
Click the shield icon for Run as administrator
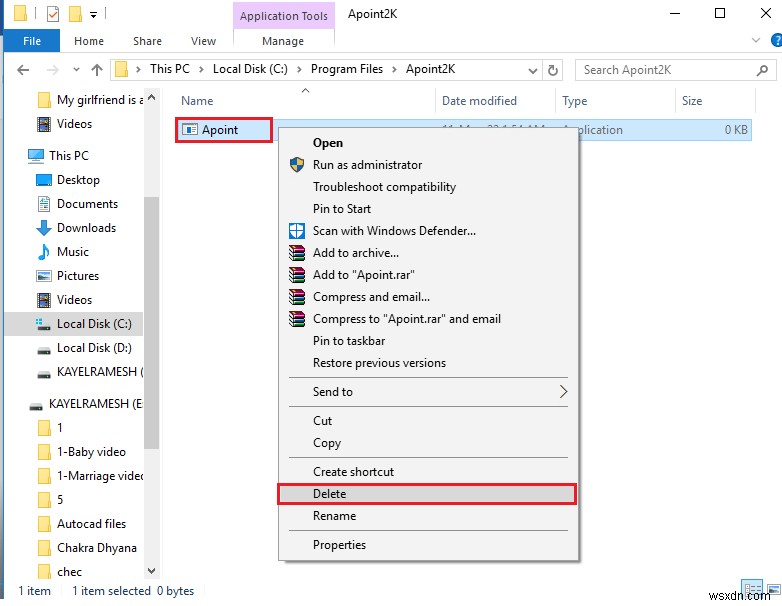(x=296, y=165)
